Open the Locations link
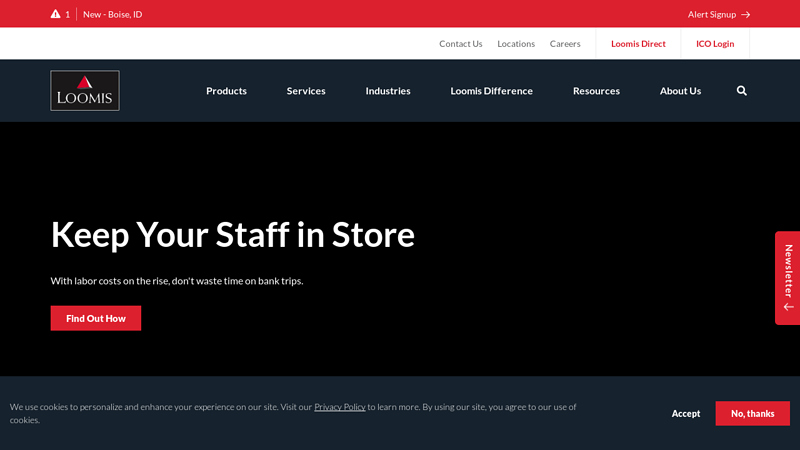This screenshot has width=800, height=450. [516, 44]
